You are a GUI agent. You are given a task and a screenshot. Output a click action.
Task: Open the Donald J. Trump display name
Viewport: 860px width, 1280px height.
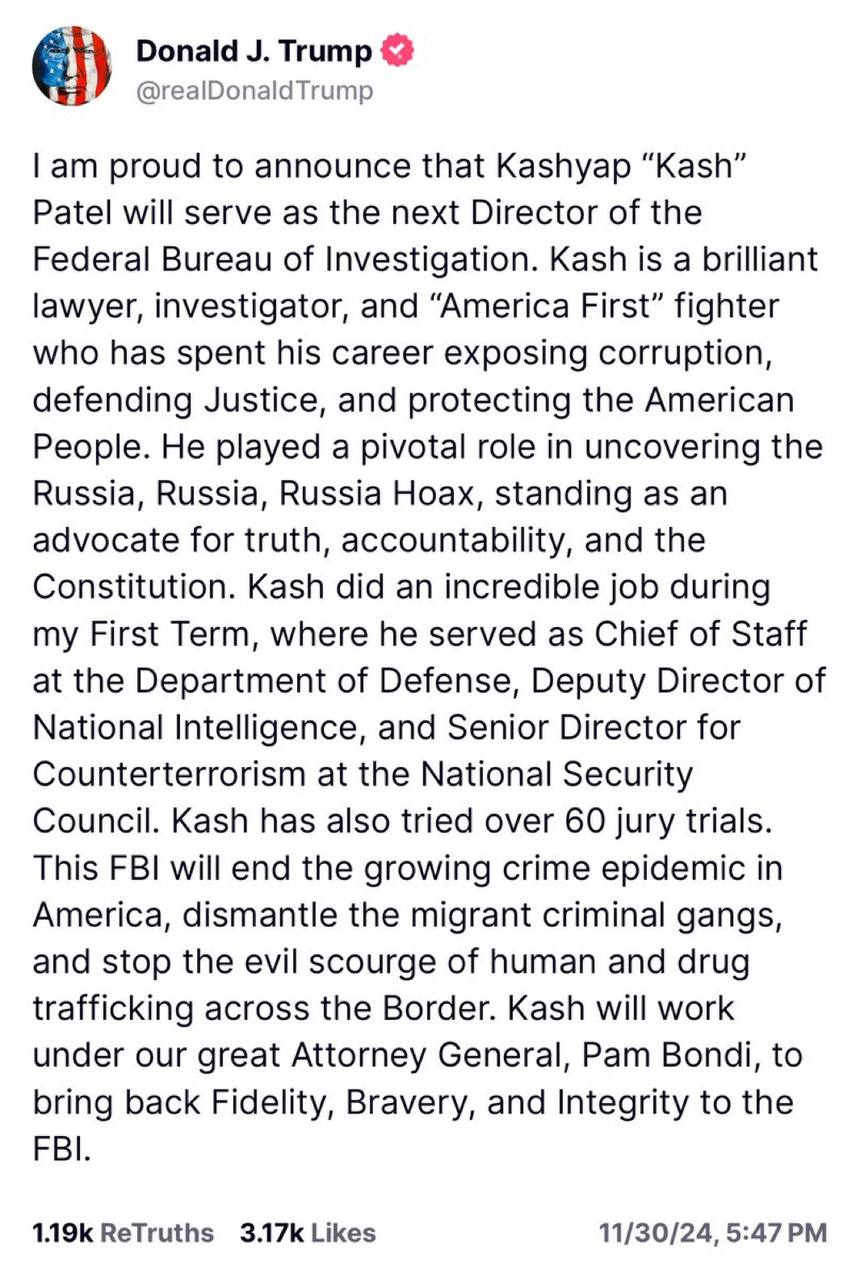pyautogui.click(x=255, y=51)
